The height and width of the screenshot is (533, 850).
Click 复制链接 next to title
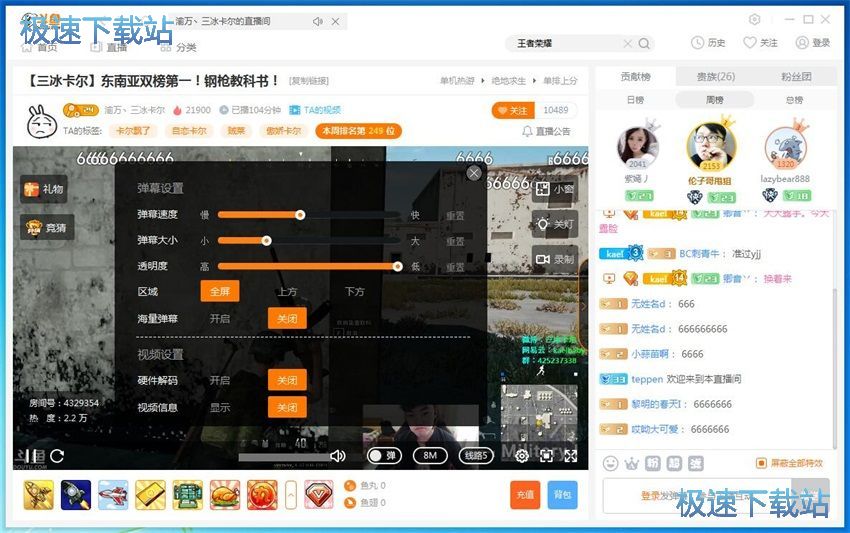(x=309, y=81)
